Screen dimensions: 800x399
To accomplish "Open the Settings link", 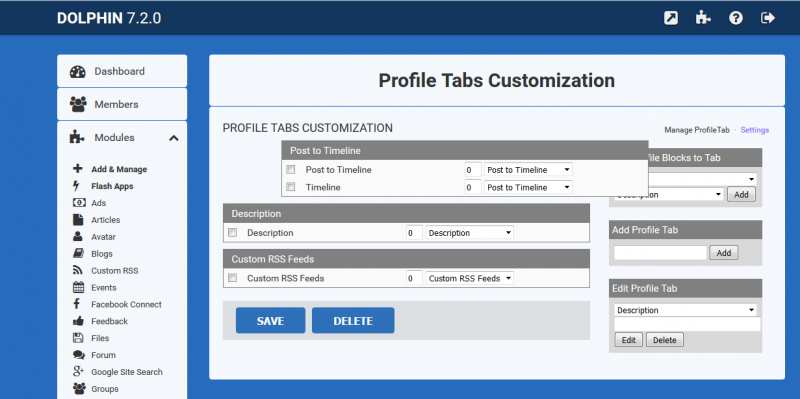I will [x=755, y=130].
